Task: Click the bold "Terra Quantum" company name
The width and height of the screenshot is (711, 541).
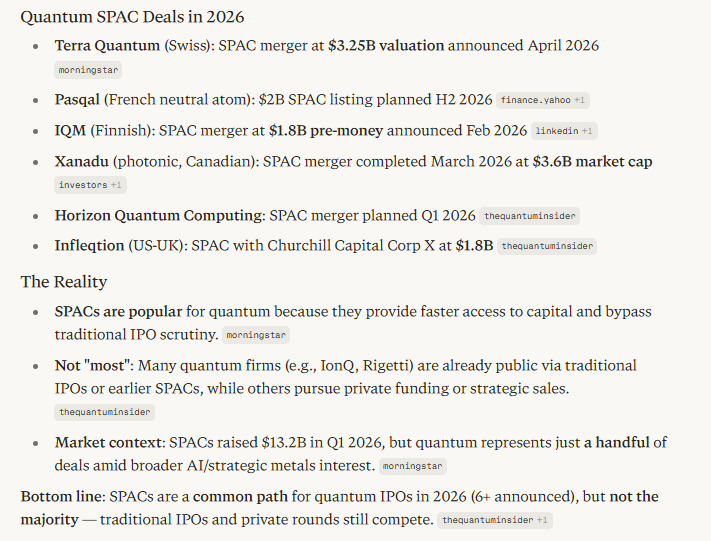Action: [x=107, y=46]
